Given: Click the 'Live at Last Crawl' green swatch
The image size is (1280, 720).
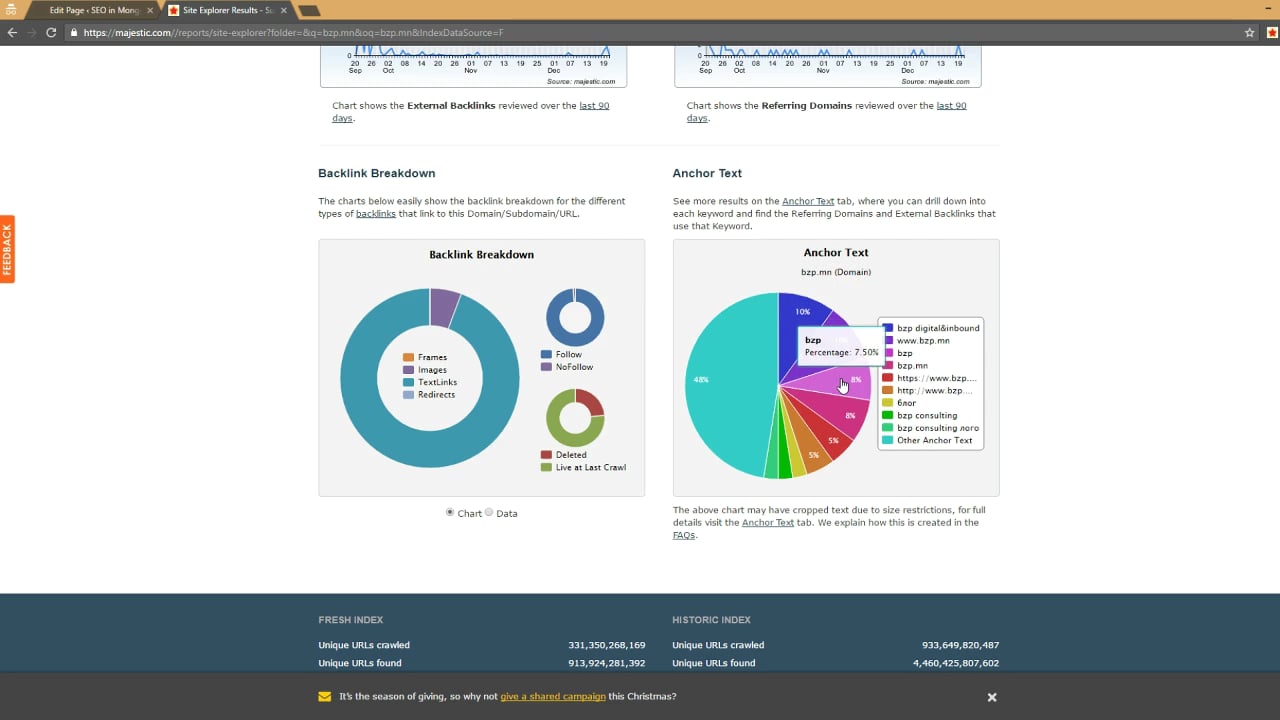Looking at the screenshot, I should point(546,467).
